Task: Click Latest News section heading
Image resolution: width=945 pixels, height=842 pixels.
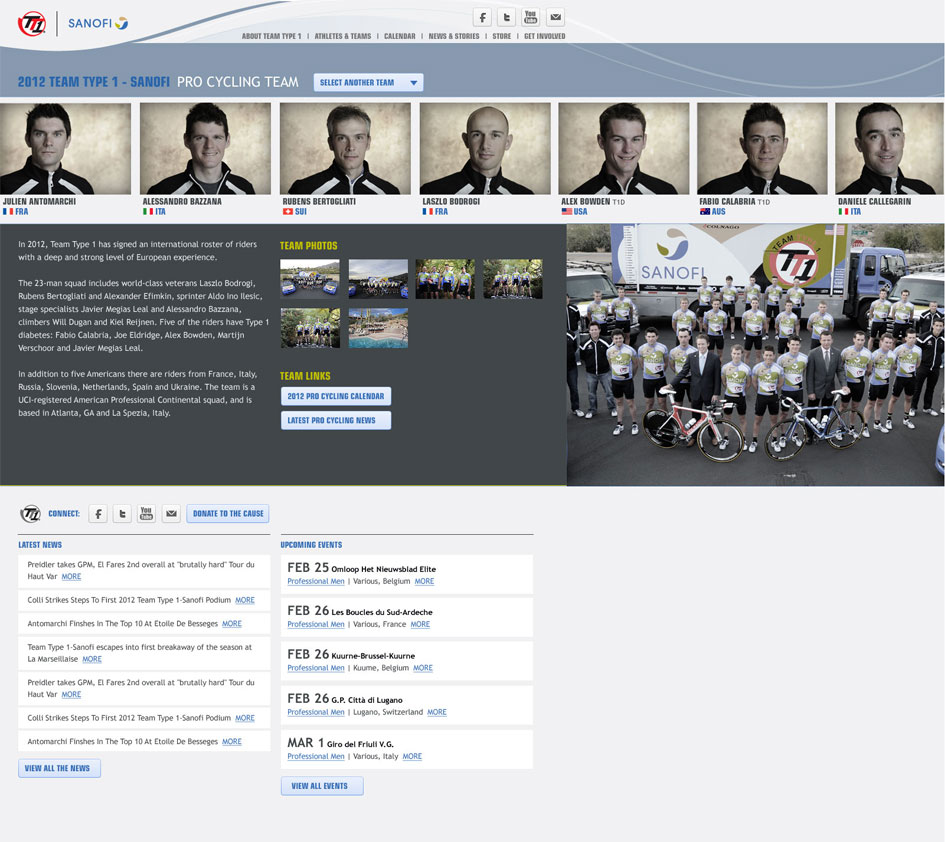Action: tap(40, 545)
